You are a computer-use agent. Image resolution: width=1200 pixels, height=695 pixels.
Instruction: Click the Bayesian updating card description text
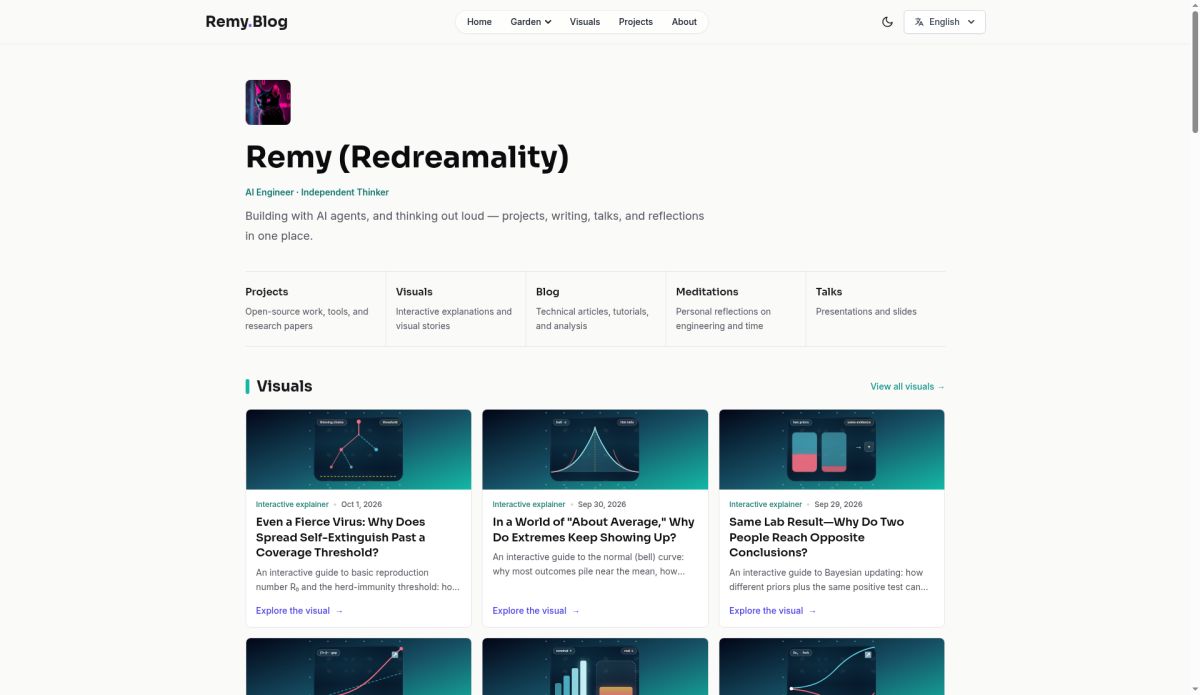pos(830,580)
